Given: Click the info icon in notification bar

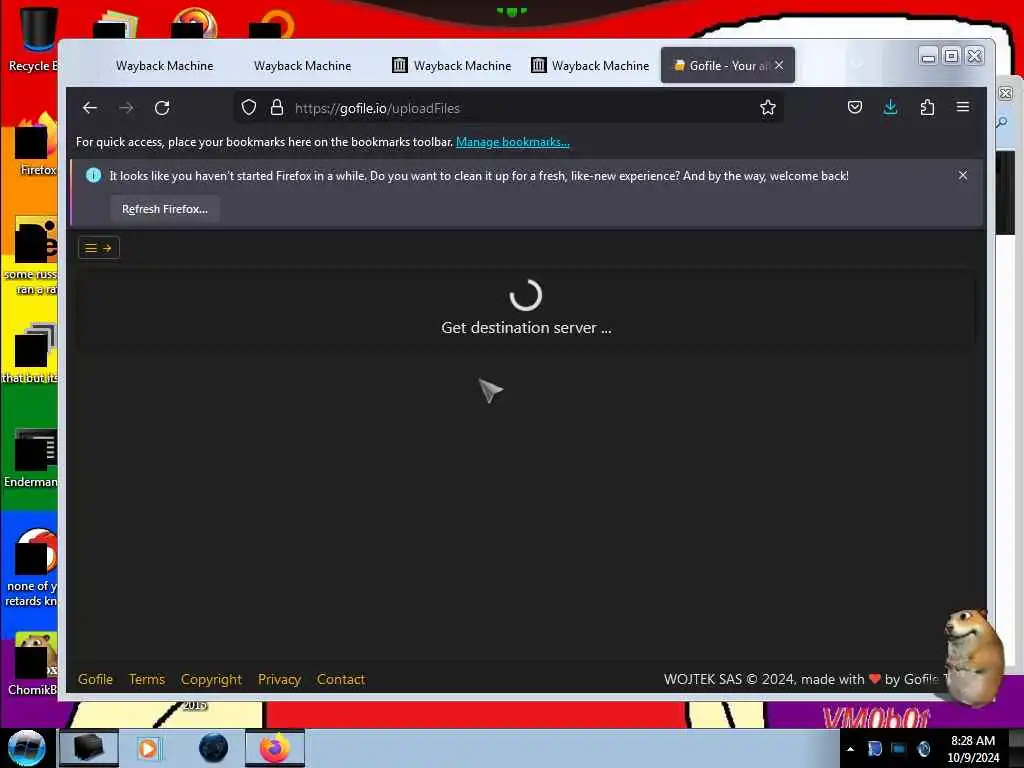Looking at the screenshot, I should [93, 175].
